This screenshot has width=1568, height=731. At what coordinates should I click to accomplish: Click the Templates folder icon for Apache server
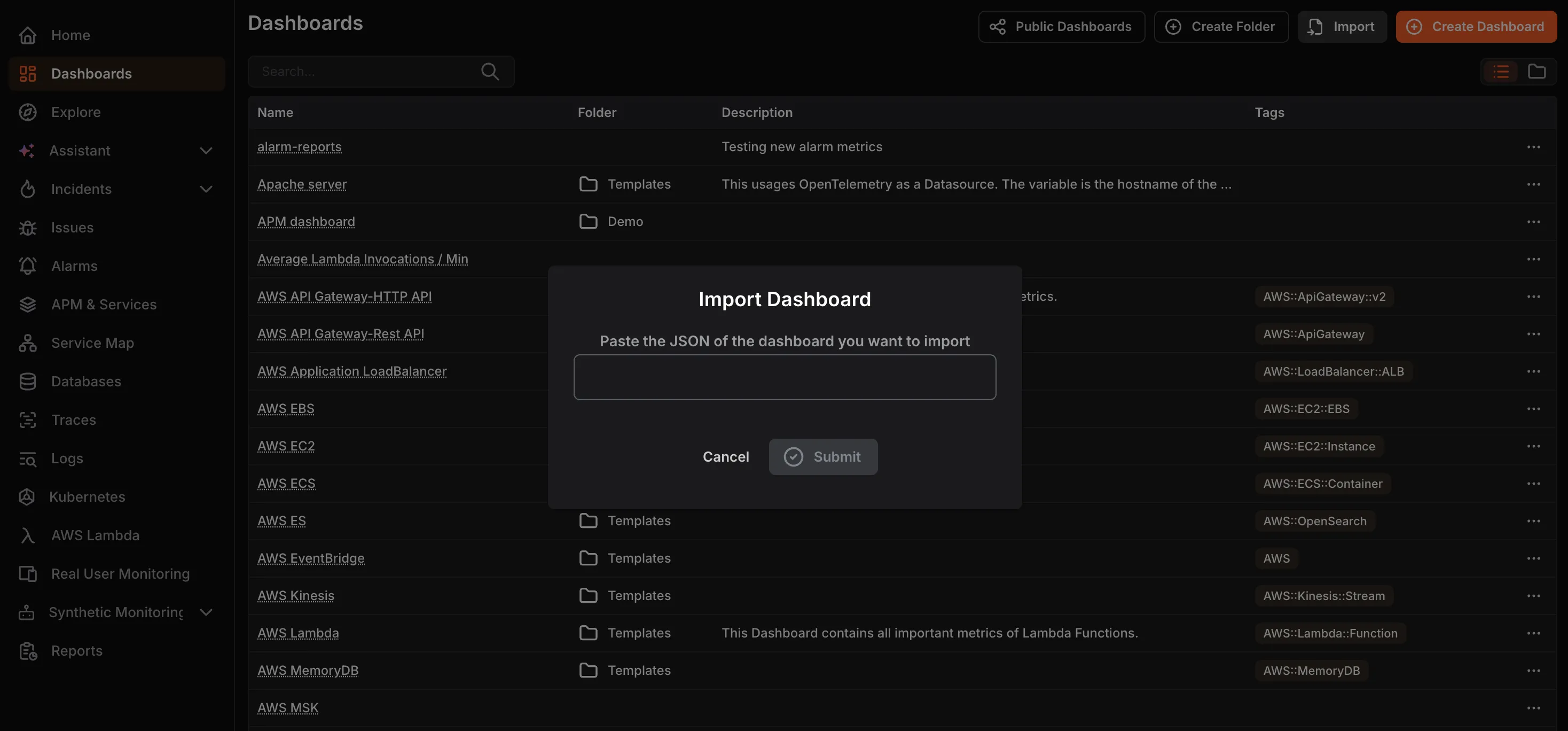[588, 184]
